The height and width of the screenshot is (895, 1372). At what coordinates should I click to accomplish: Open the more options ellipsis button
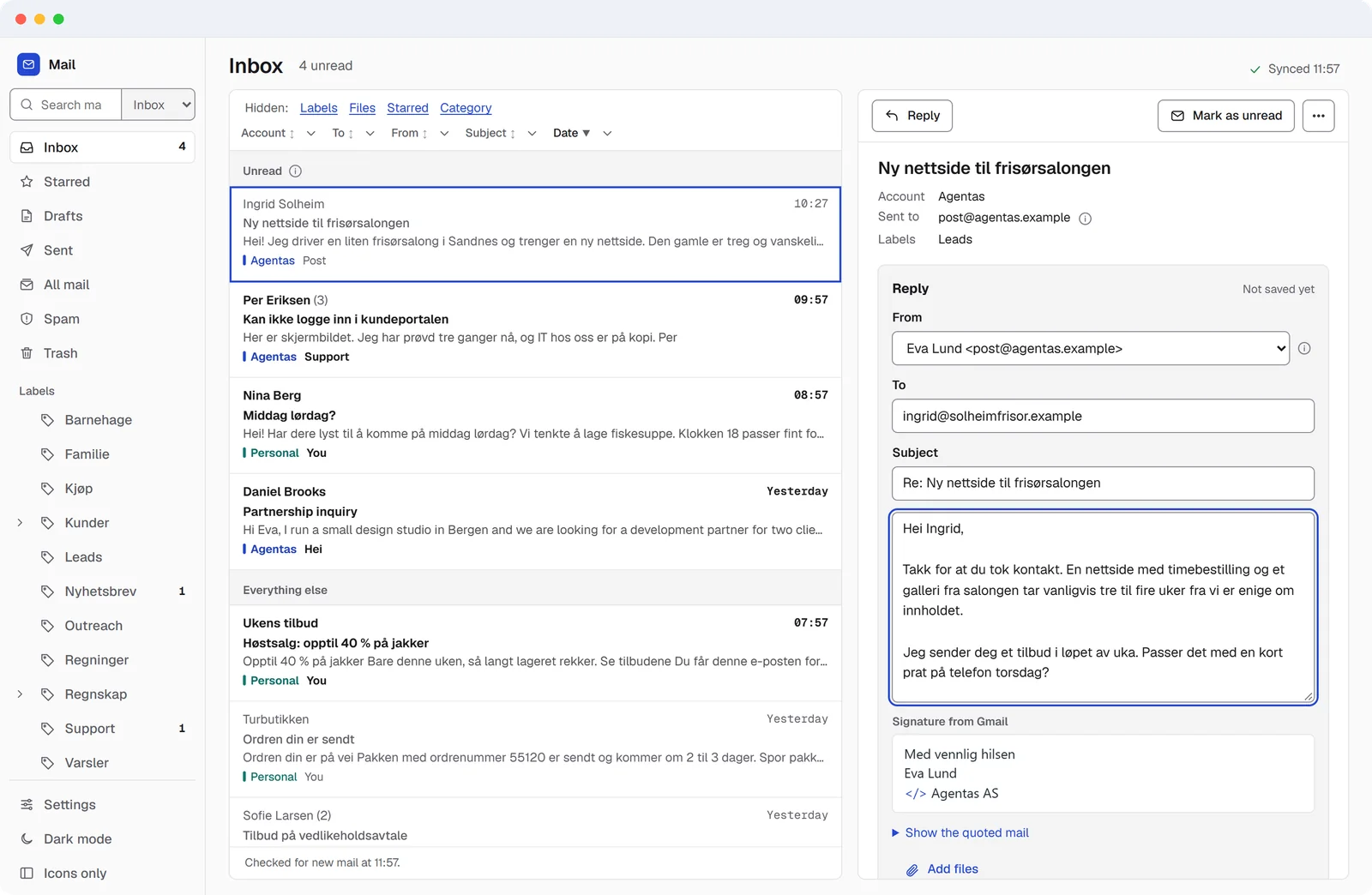(1318, 116)
